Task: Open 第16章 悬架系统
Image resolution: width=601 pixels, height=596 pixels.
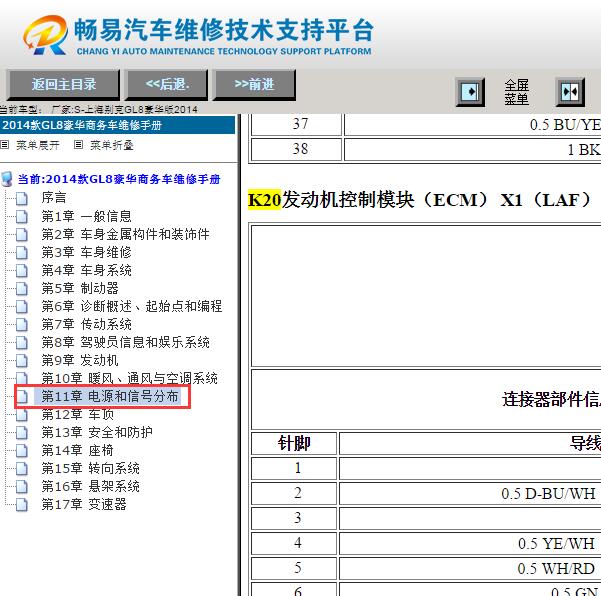Action: 90,486
